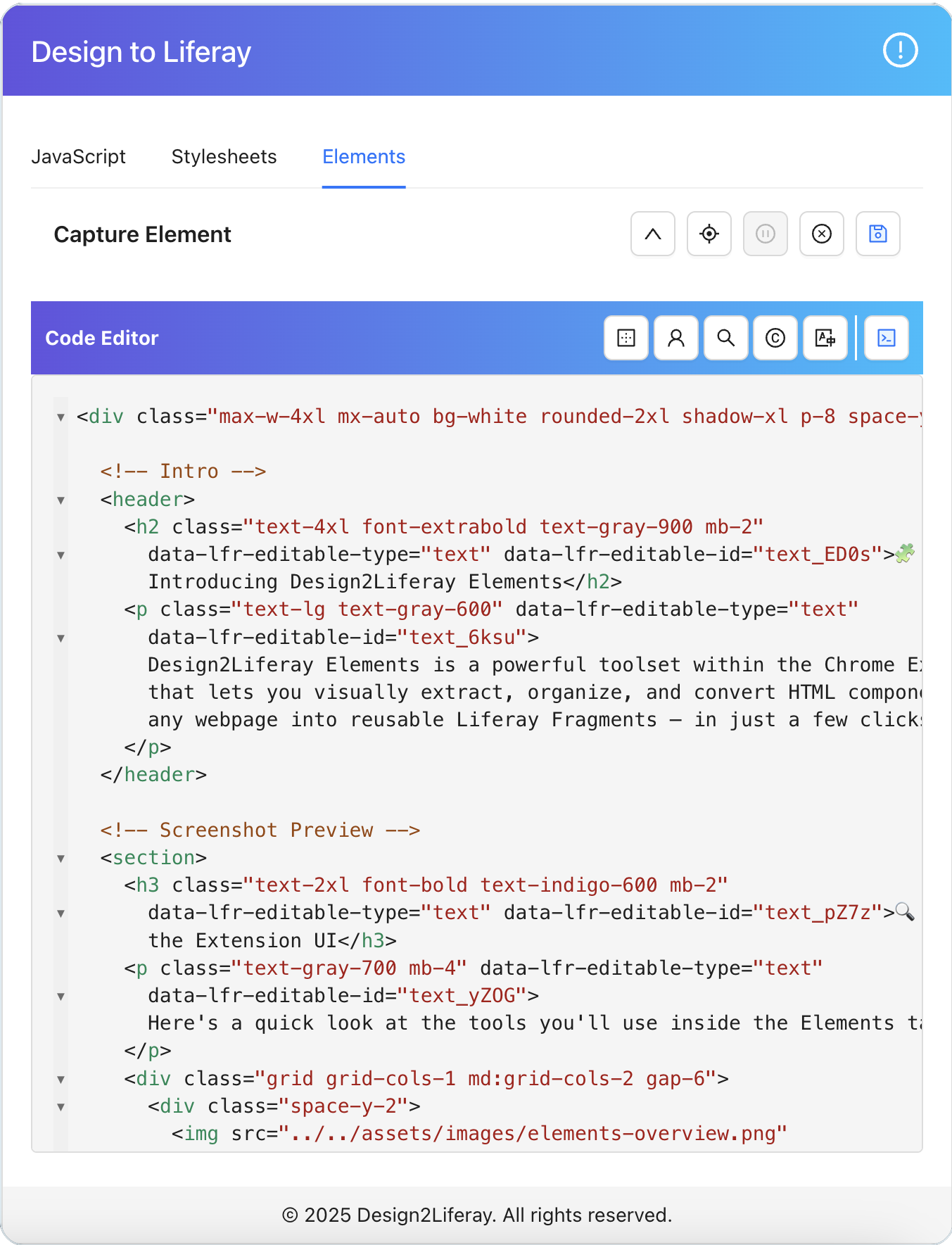
Task: Click the 'any webpage into reusable Liferay' line
Action: coord(535,719)
